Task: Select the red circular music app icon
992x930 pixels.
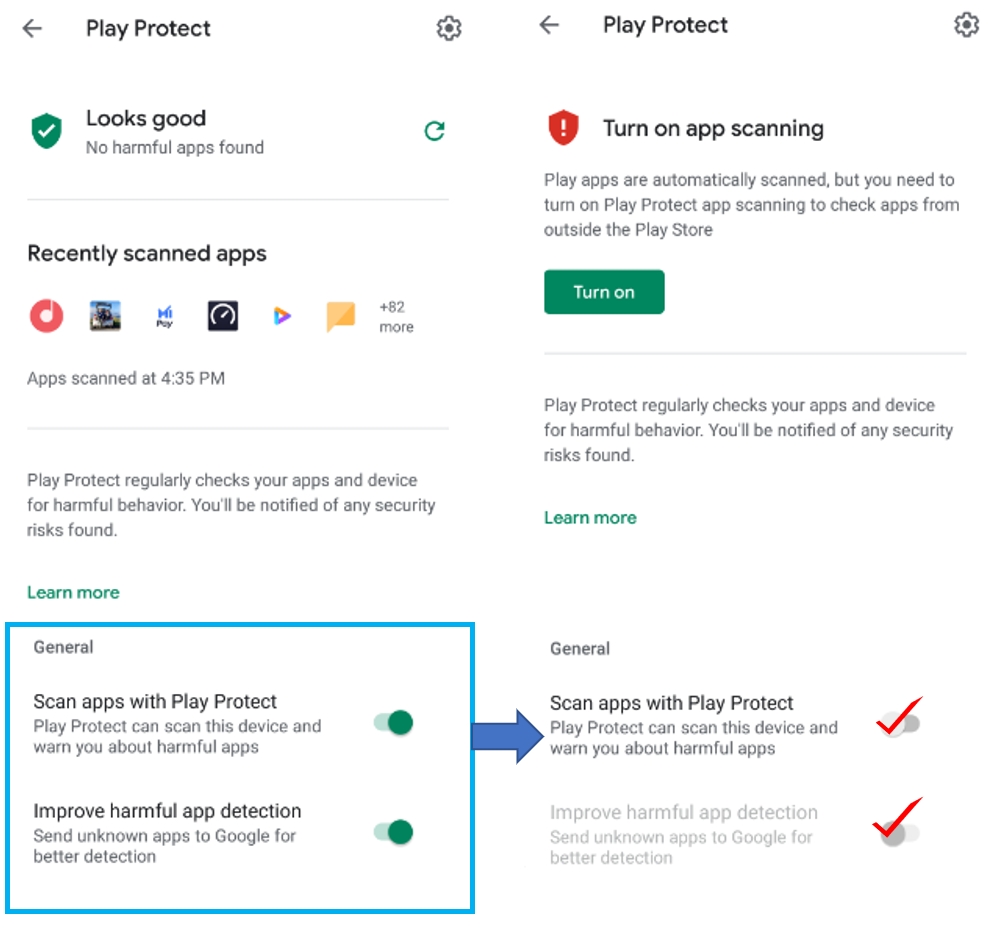Action: point(46,316)
